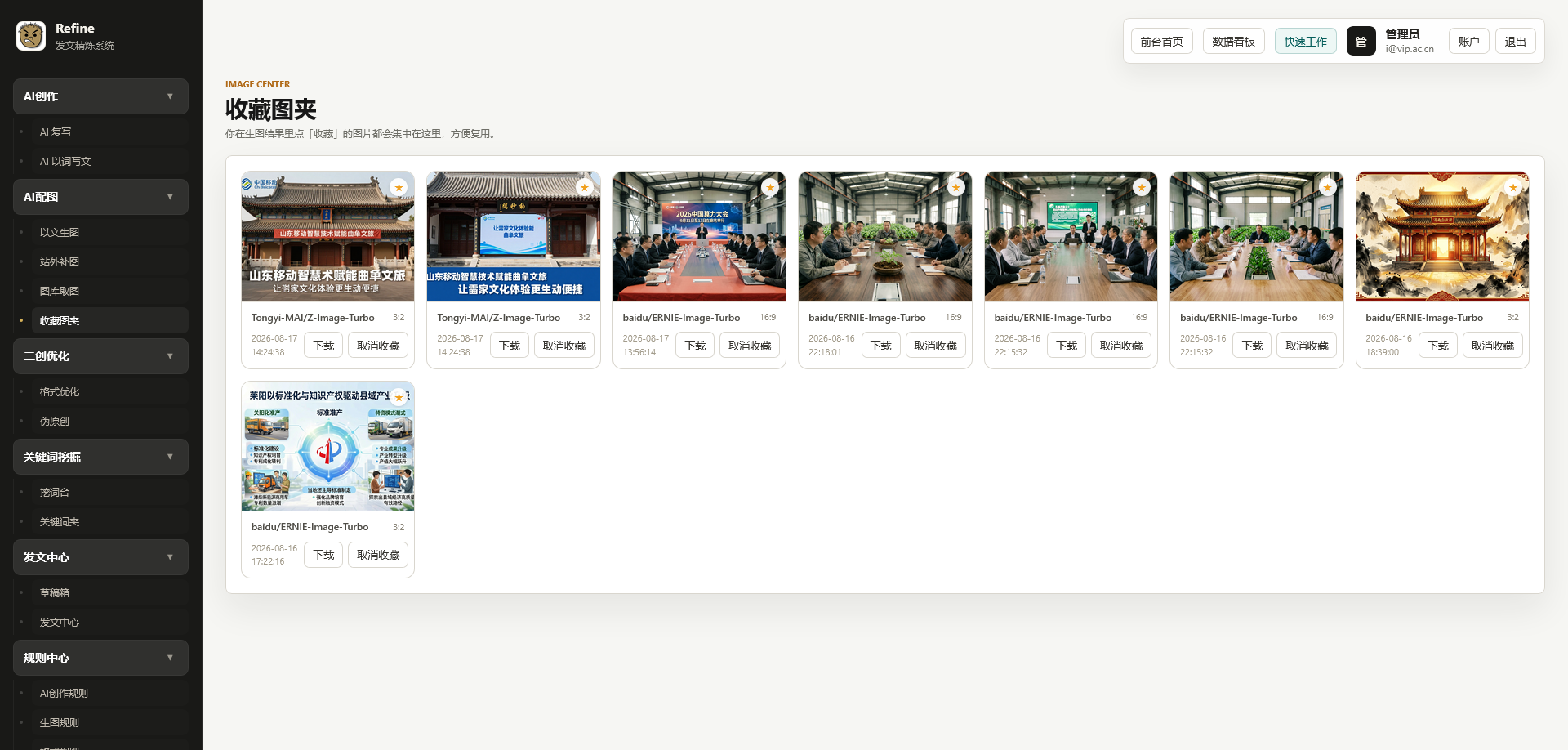Toggle favorite star on 2026 conference image
Screen dimensions: 1568x750
click(770, 187)
